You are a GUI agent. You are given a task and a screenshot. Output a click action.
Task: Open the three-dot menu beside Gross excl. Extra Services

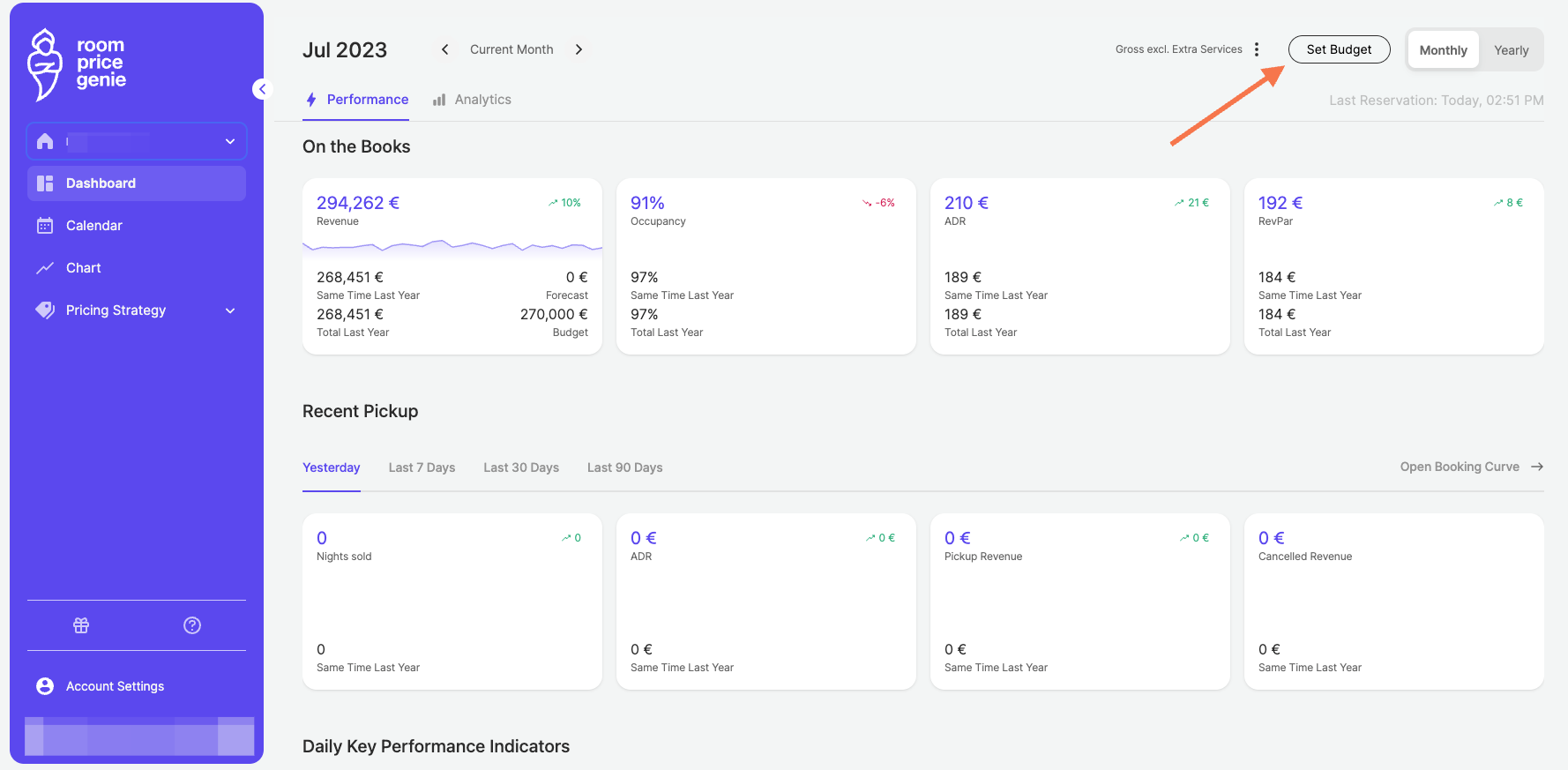click(1257, 49)
